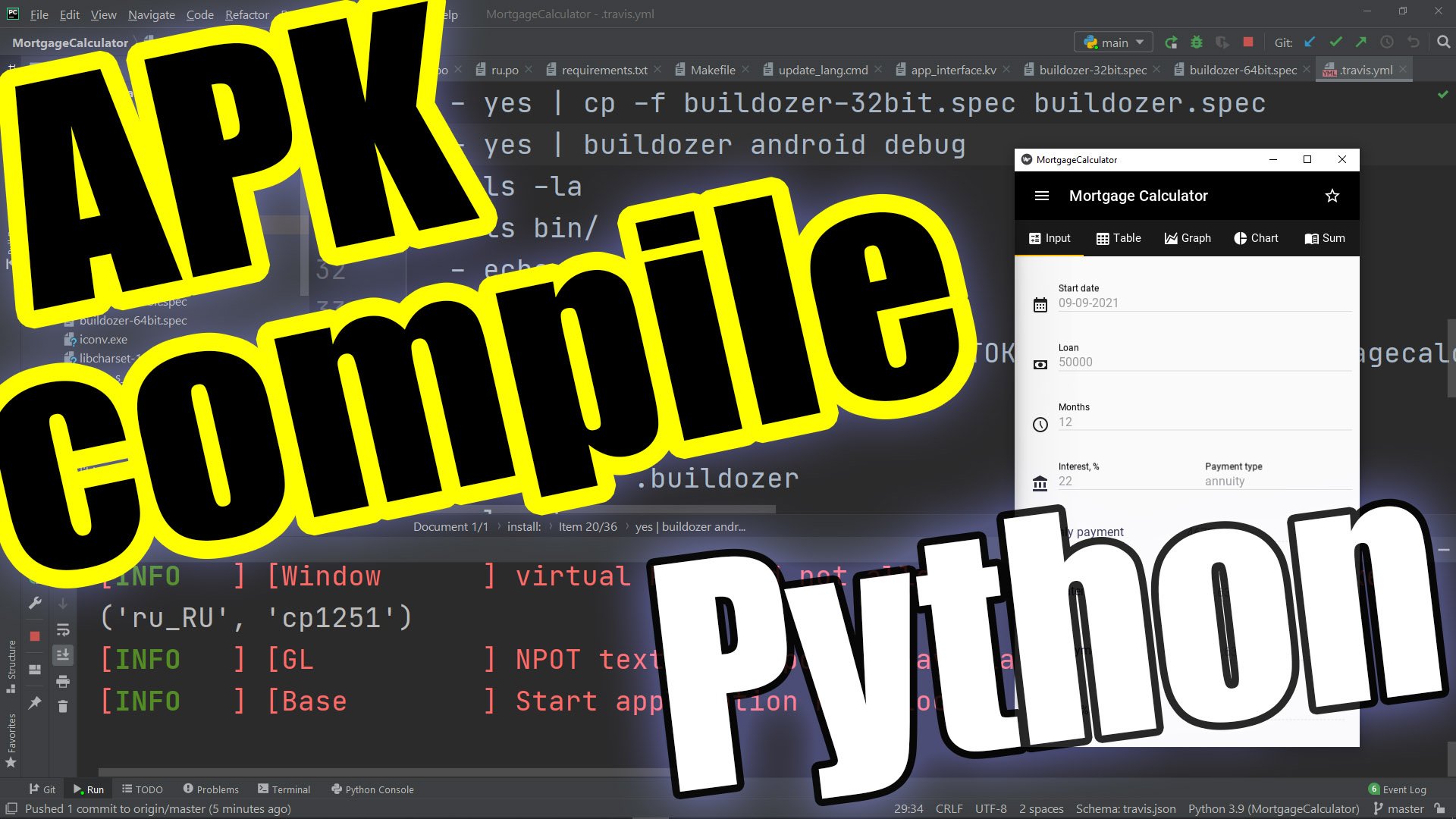Switch to the Graph view in Mortgage Calculator

coord(1187,237)
